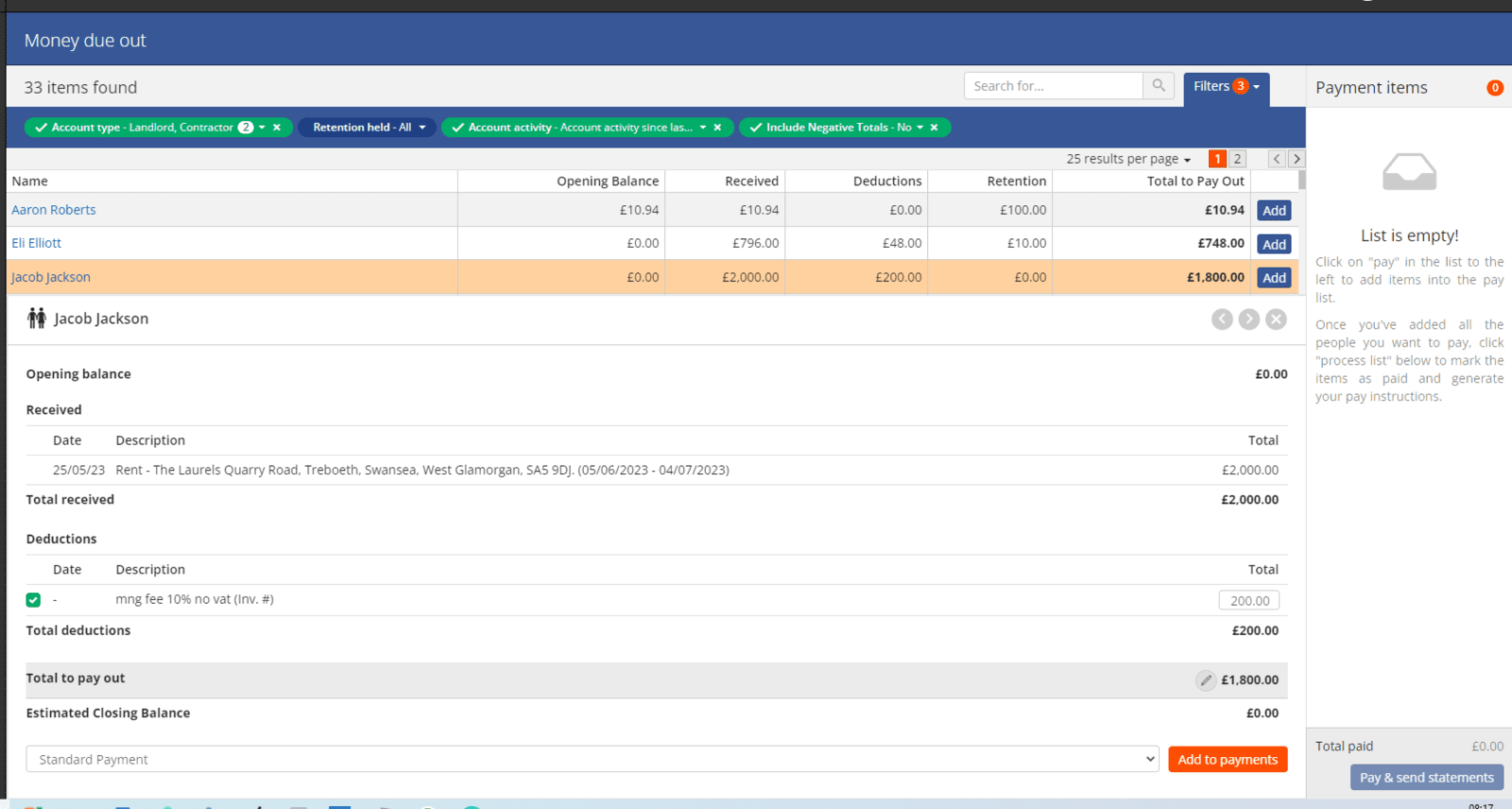The image size is (1512, 809).
Task: Go to next record in Jacob Jackson panel
Action: click(1249, 319)
